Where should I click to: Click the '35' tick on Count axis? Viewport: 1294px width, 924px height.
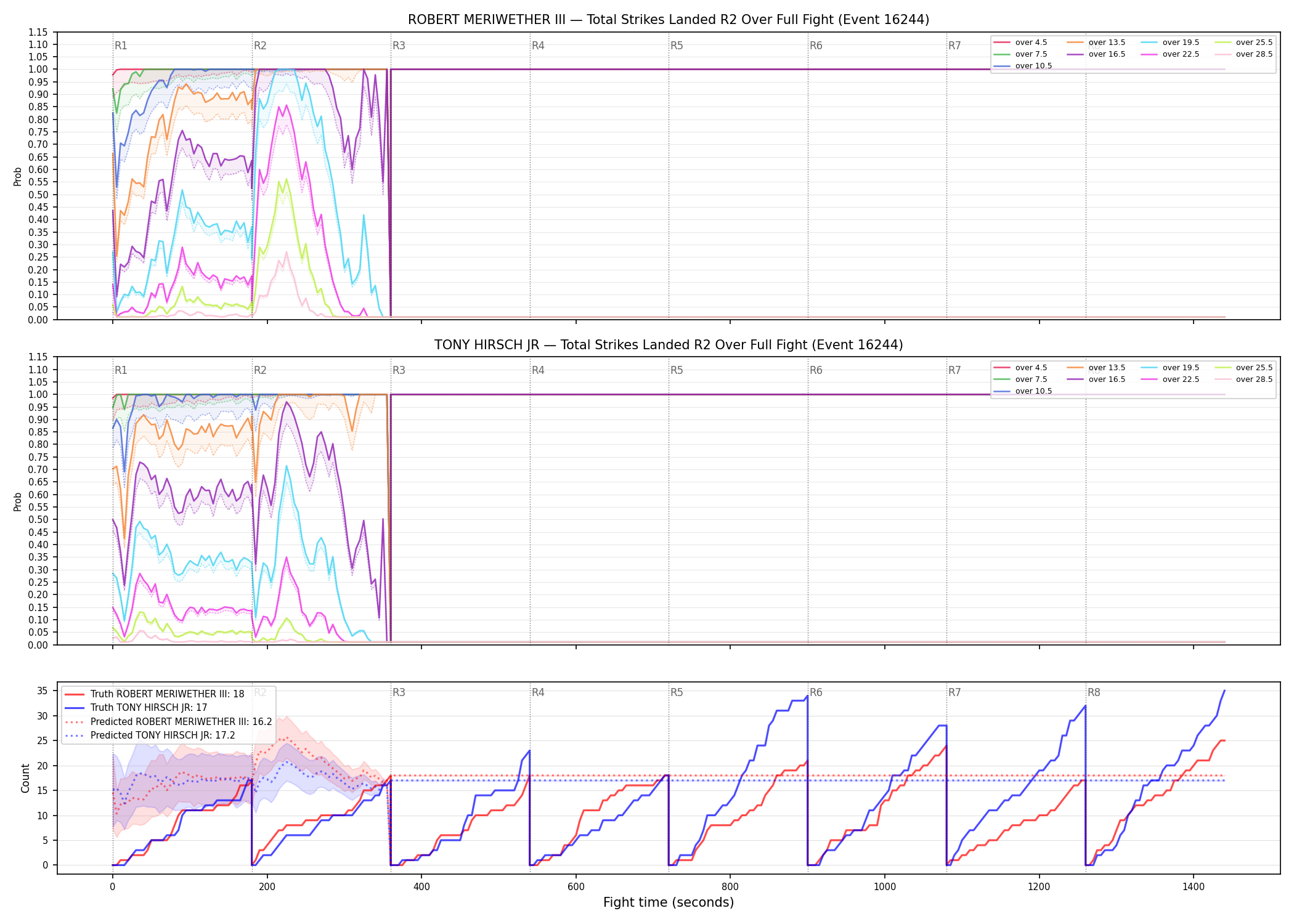(x=43, y=691)
